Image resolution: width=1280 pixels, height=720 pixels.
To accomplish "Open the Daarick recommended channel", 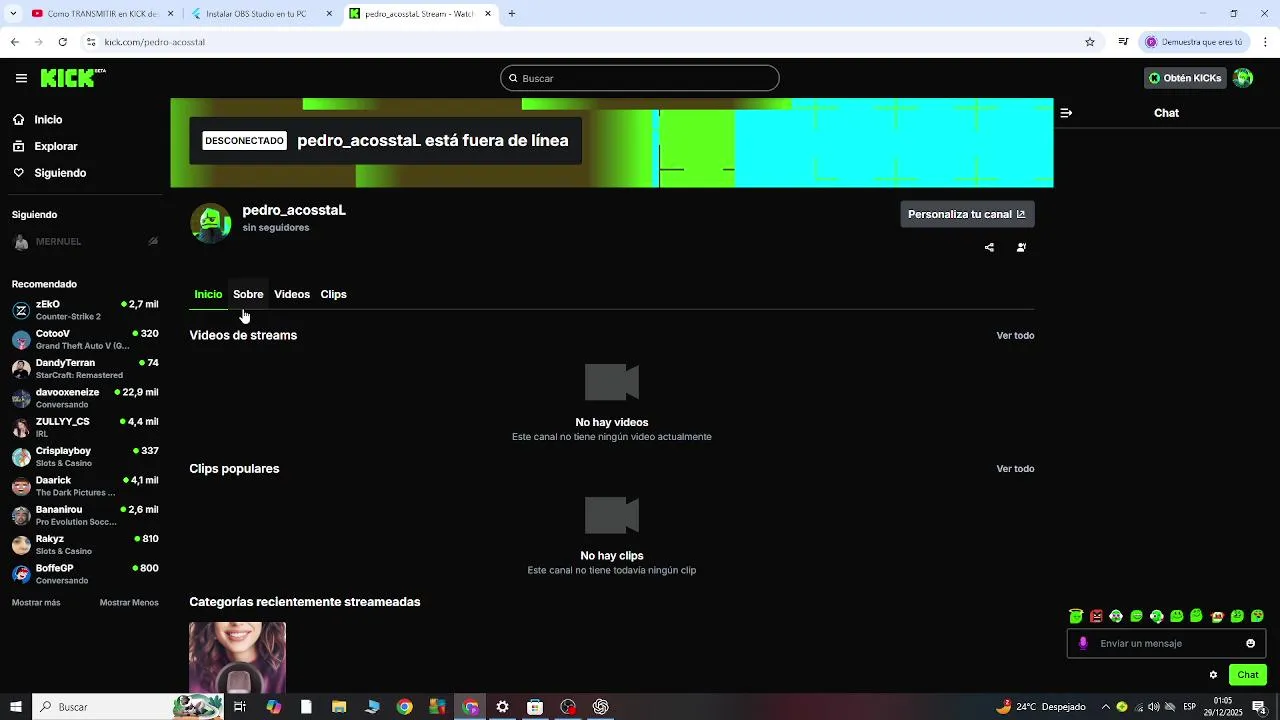I will click(85, 486).
